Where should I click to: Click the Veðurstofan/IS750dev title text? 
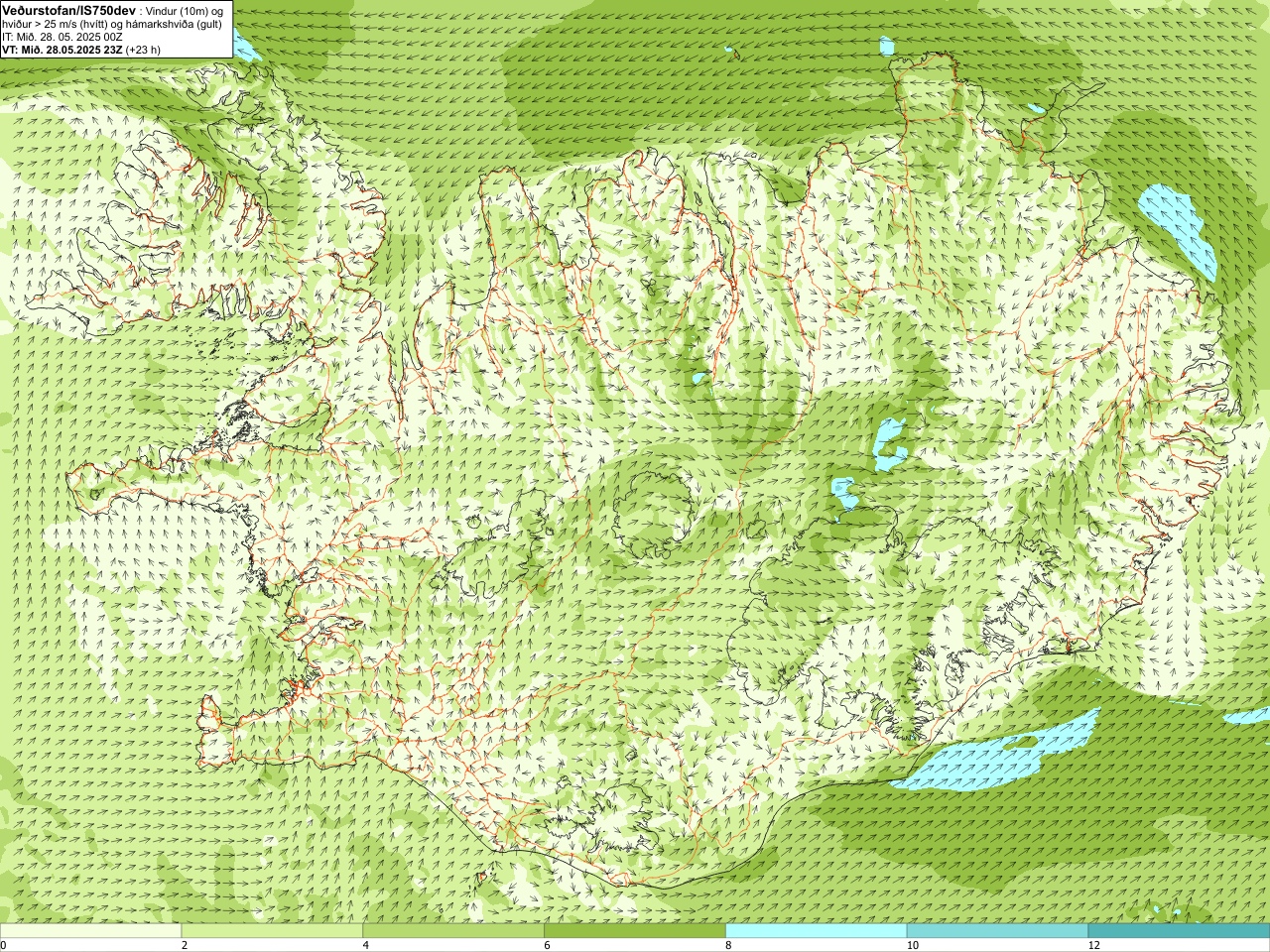coord(68,9)
